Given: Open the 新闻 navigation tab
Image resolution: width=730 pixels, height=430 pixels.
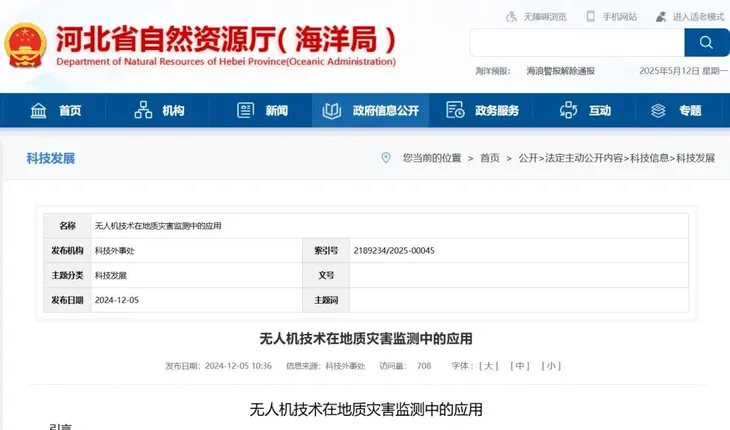Looking at the screenshot, I should [x=264, y=110].
